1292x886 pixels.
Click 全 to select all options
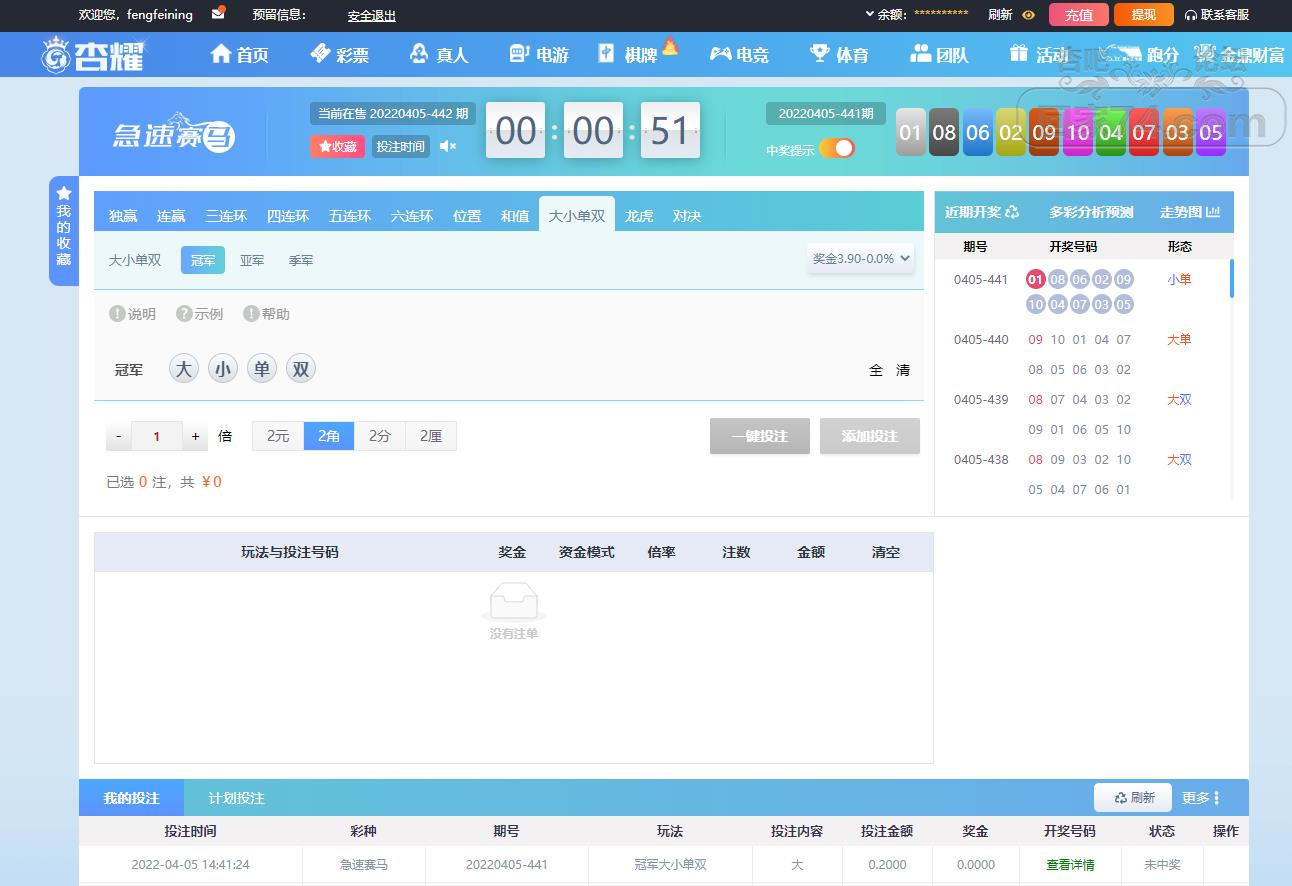point(876,370)
